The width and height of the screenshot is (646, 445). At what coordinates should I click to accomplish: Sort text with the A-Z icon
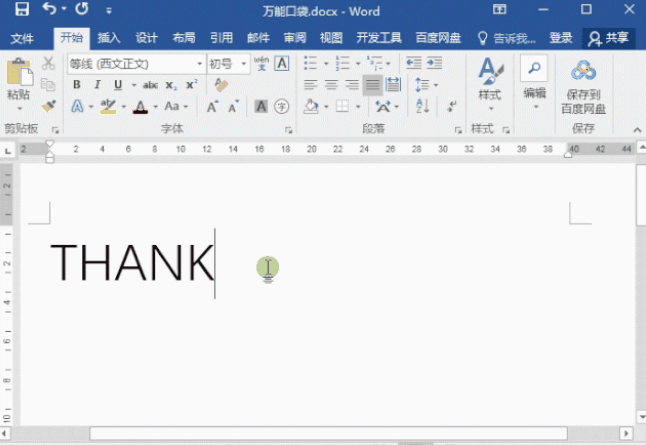pyautogui.click(x=422, y=106)
